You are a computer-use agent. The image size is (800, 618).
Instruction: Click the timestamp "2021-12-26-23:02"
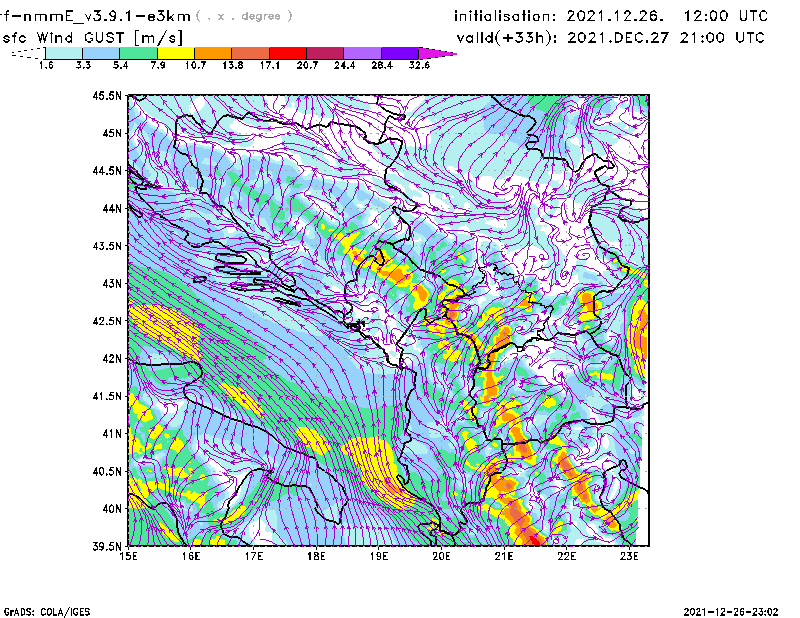[731, 612]
